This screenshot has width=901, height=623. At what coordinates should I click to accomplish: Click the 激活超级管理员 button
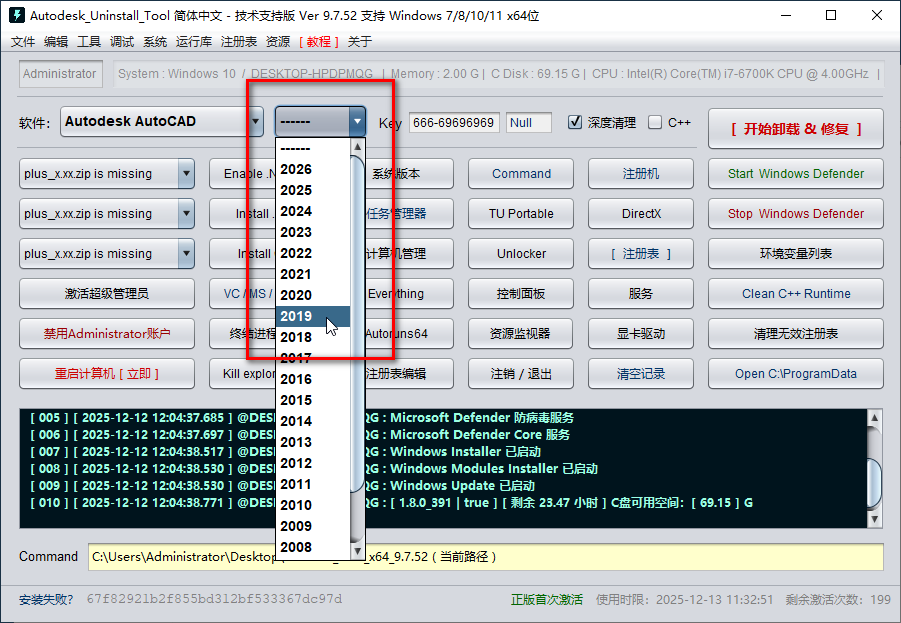pos(107,294)
